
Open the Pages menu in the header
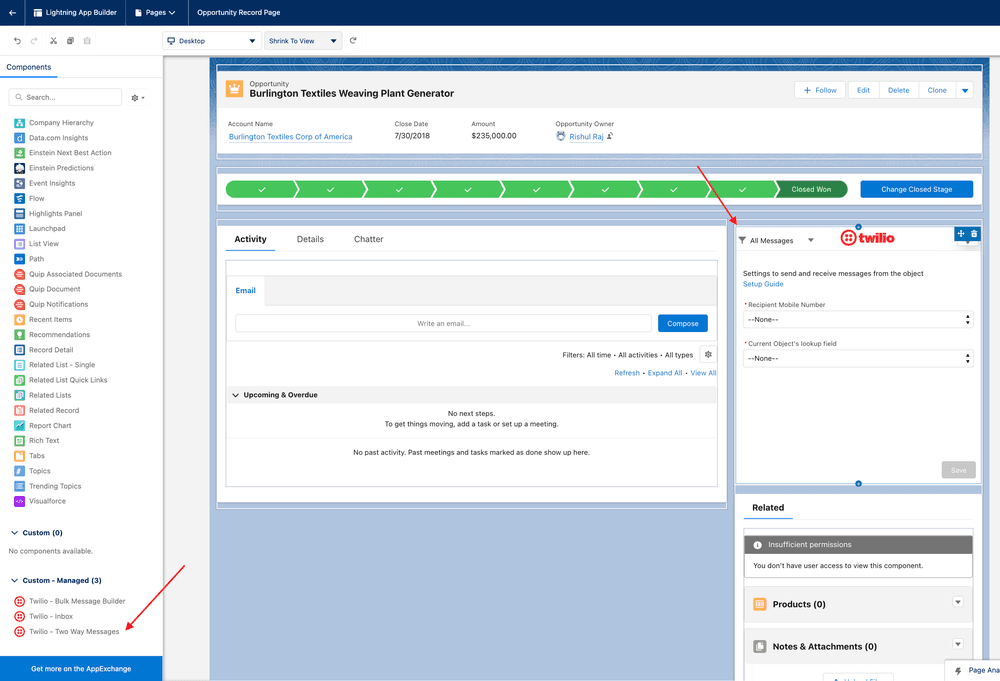(156, 12)
